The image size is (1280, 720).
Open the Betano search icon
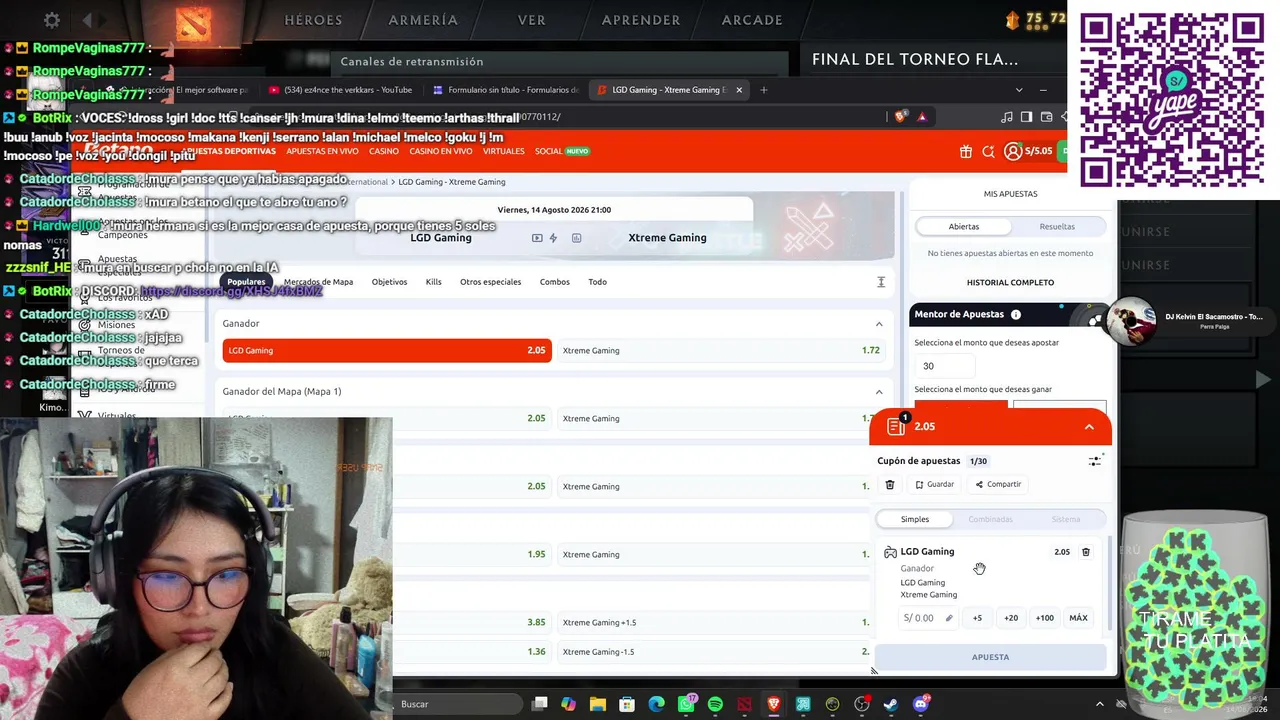pos(988,152)
